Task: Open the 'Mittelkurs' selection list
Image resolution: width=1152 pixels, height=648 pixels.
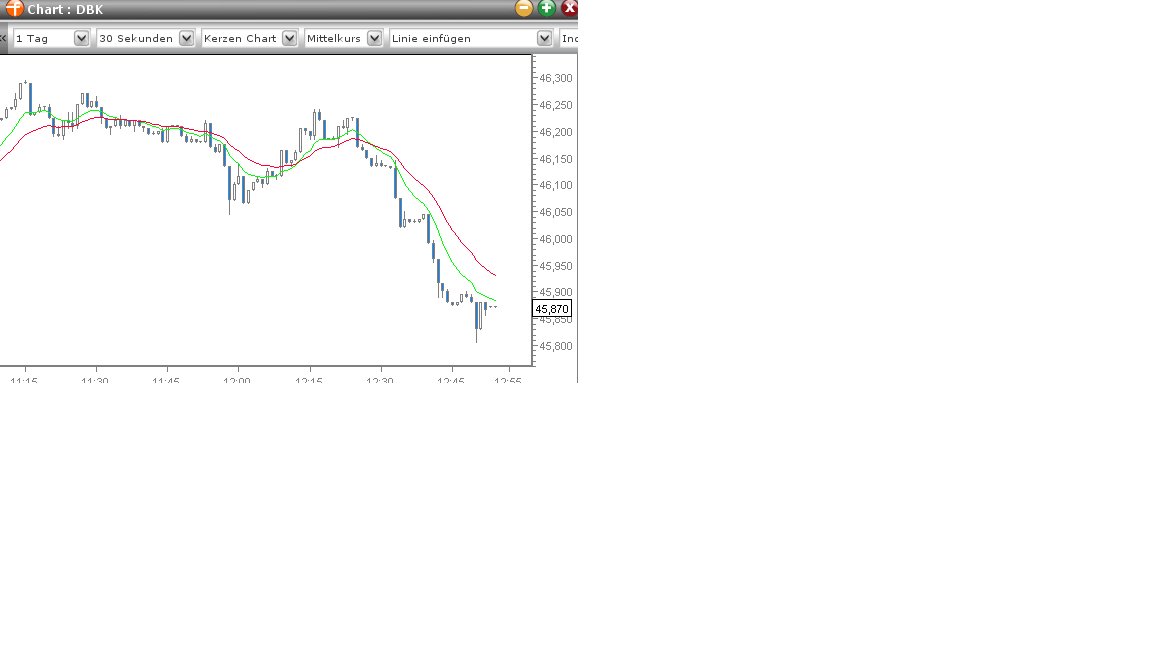Action: click(374, 37)
